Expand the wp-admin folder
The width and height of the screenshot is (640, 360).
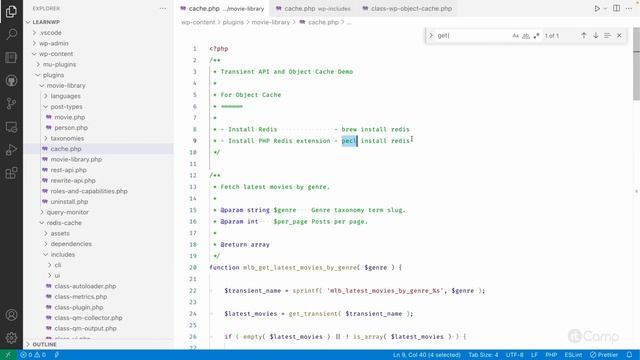pos(35,43)
